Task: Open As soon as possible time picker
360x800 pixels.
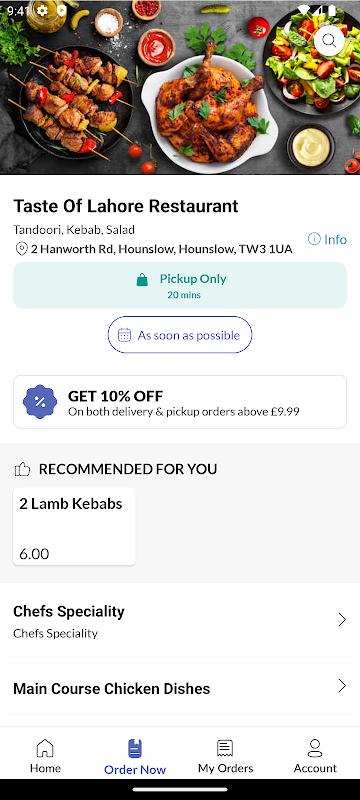Action: tap(180, 335)
